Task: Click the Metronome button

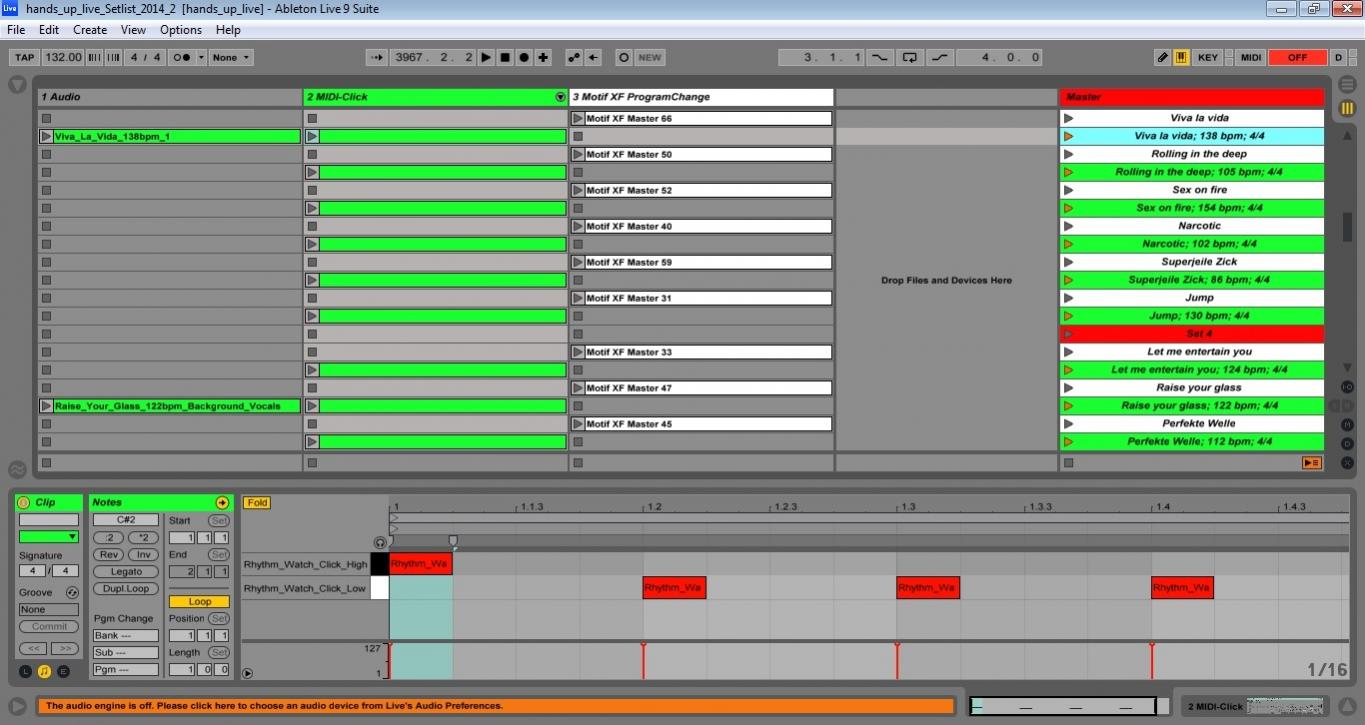Action: point(183,57)
